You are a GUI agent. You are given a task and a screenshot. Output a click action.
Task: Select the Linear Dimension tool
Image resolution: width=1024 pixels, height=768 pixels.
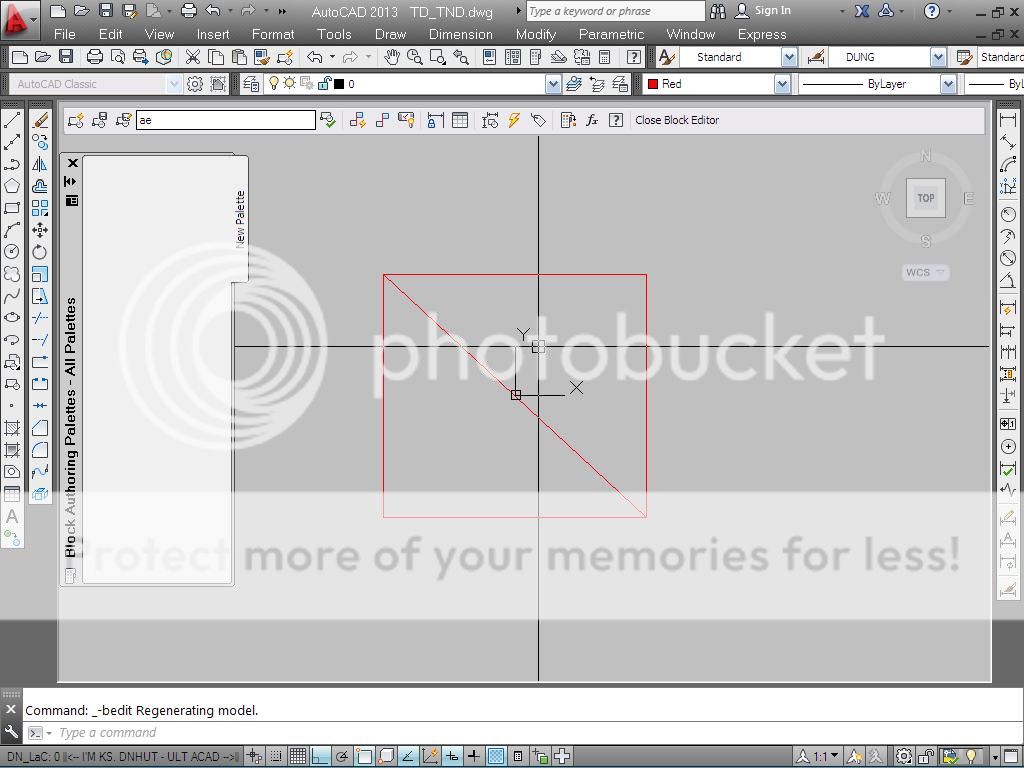point(1008,120)
